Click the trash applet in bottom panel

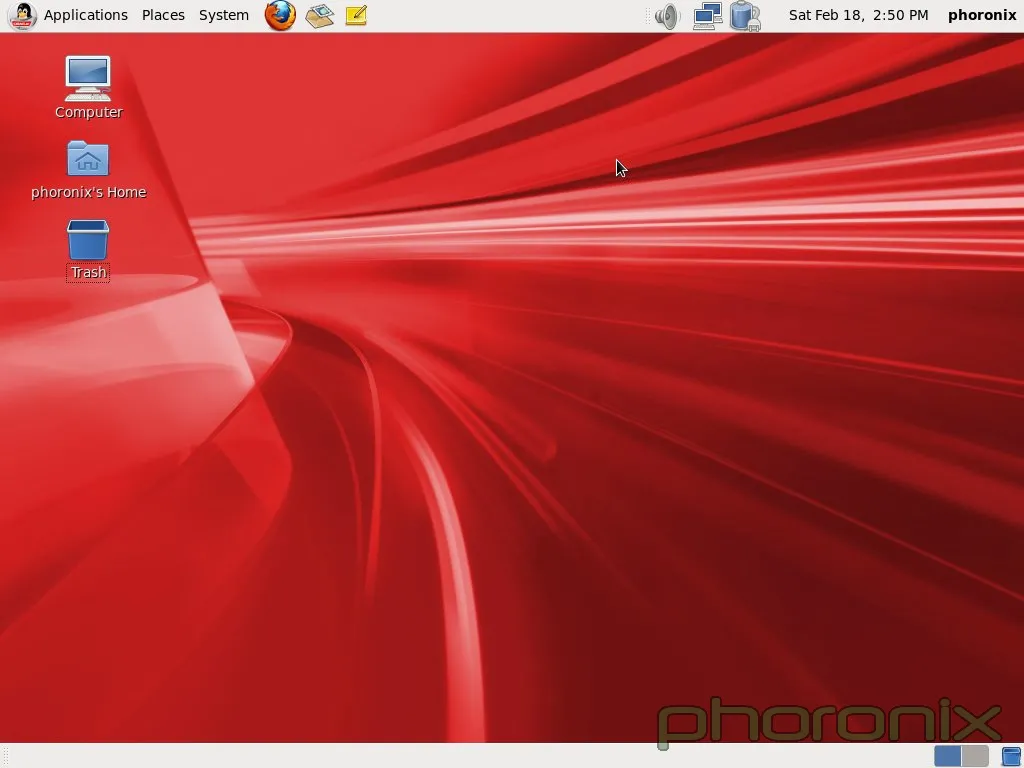coord(1011,756)
